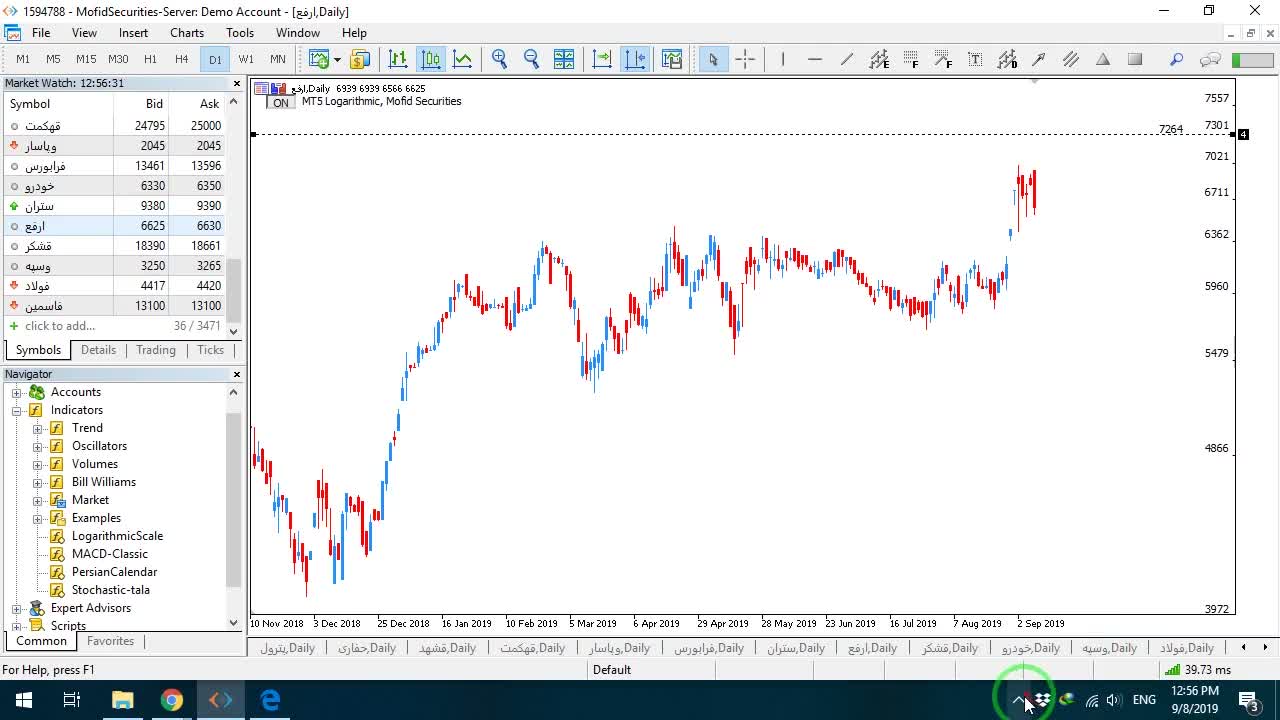Open the Charts menu
The image size is (1280, 720).
pyautogui.click(x=187, y=33)
